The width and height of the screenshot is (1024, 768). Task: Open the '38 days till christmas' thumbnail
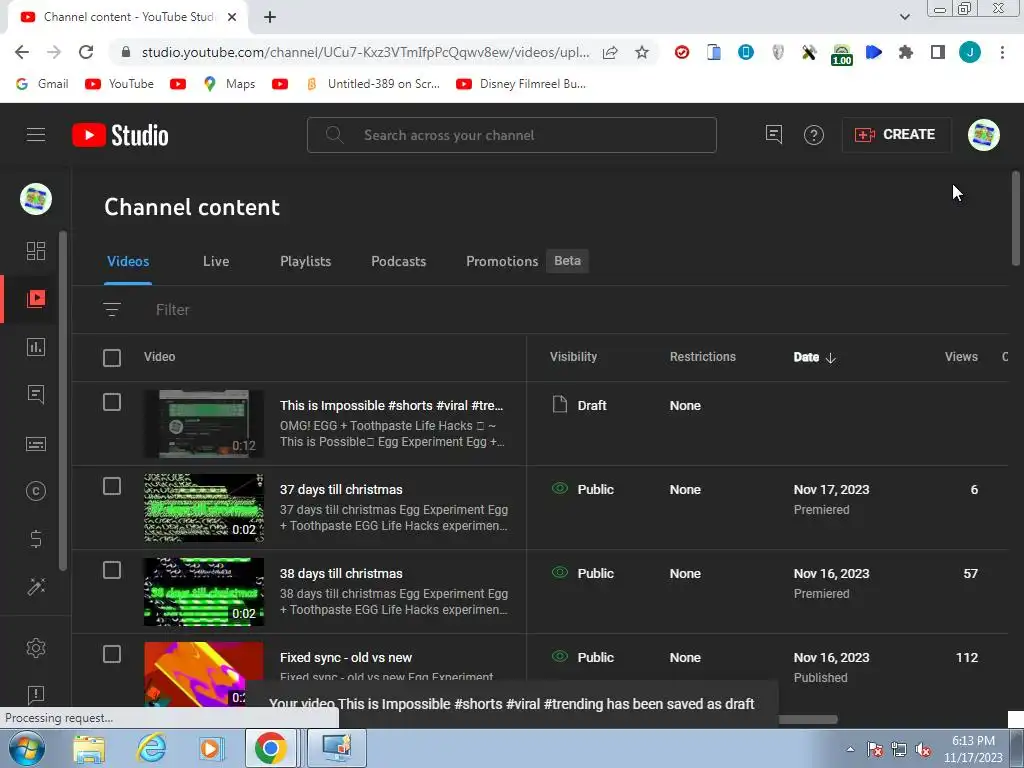[204, 592]
